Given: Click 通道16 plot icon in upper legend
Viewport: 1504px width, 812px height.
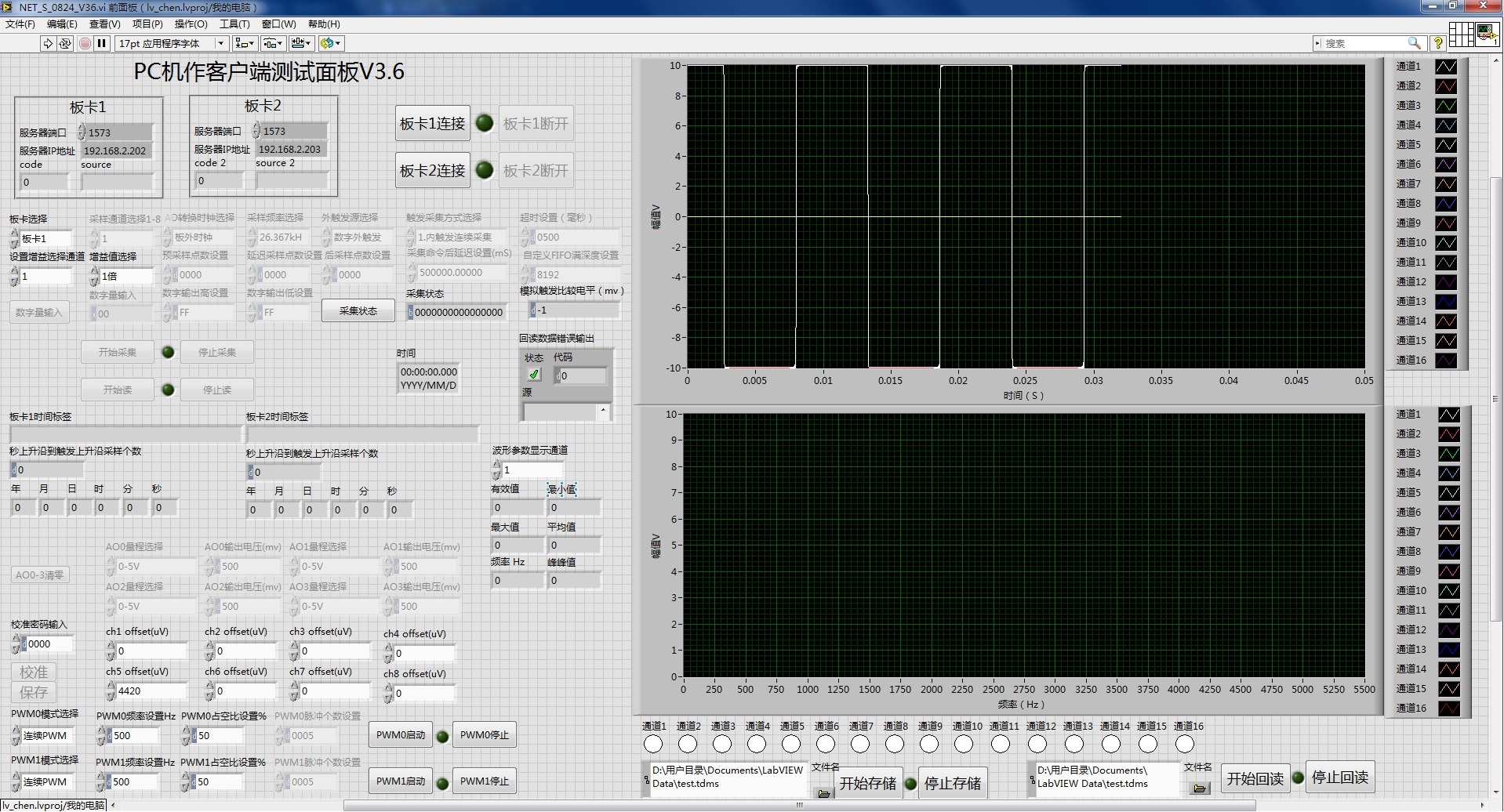Looking at the screenshot, I should coord(1446,361).
